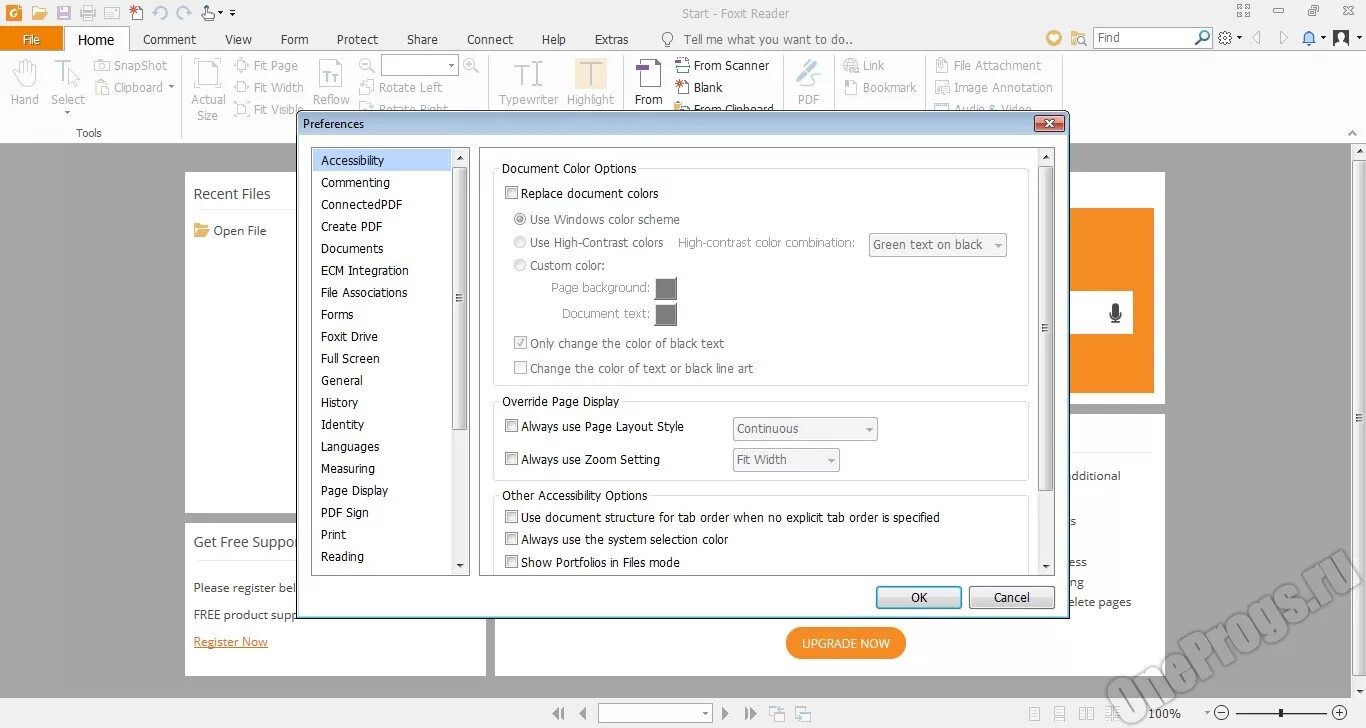
Task: Click the folder search icon beside Find
Action: pos(1078,38)
